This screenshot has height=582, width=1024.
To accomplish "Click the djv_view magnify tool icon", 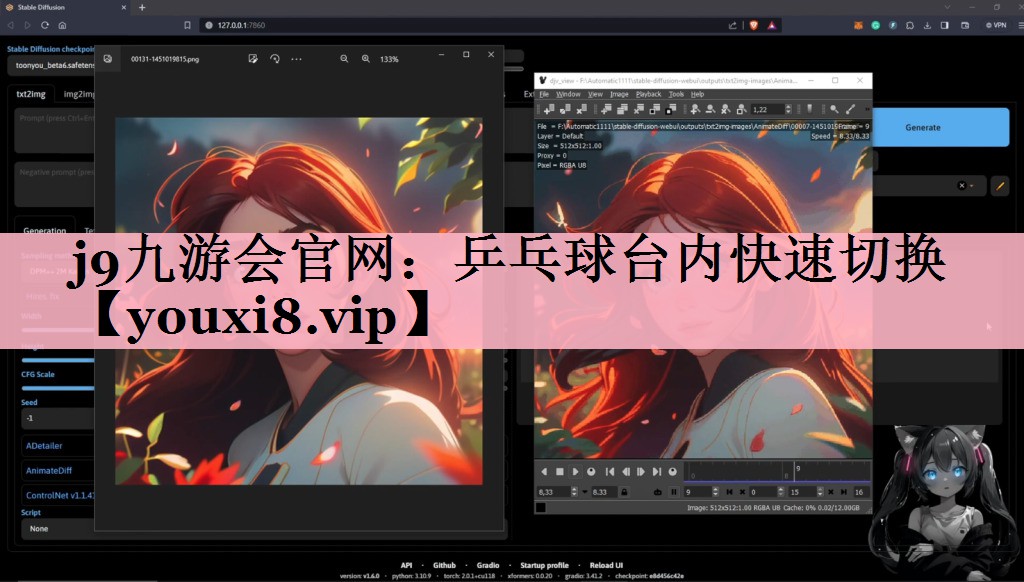I will pyautogui.click(x=834, y=109).
